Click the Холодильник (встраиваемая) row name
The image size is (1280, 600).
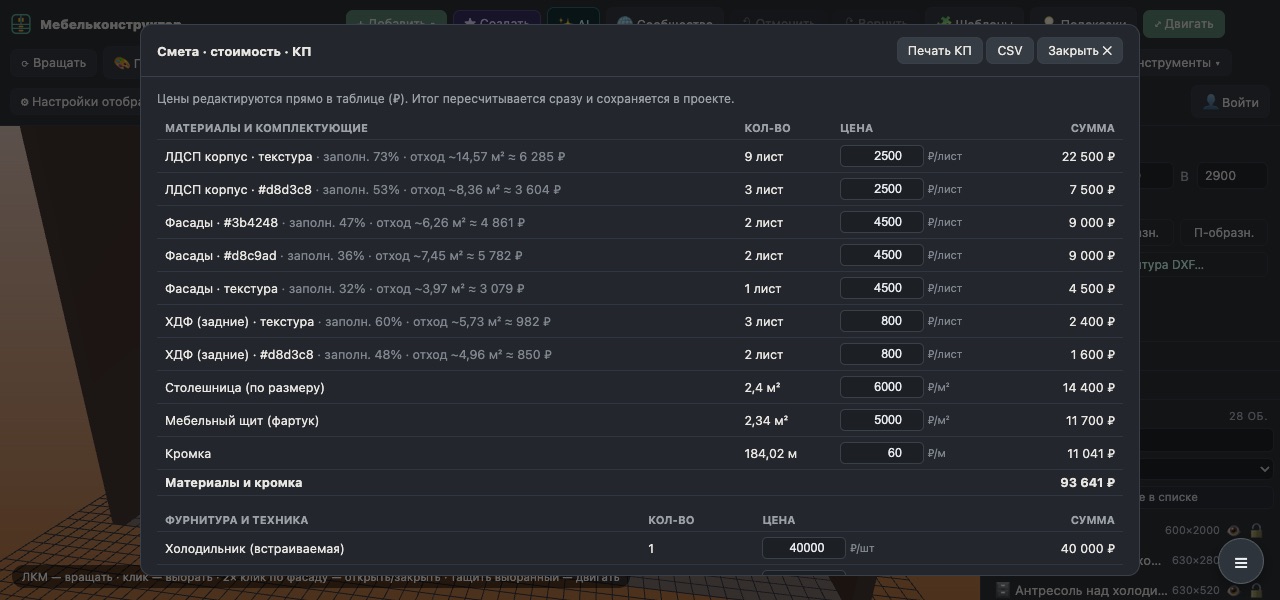point(254,549)
